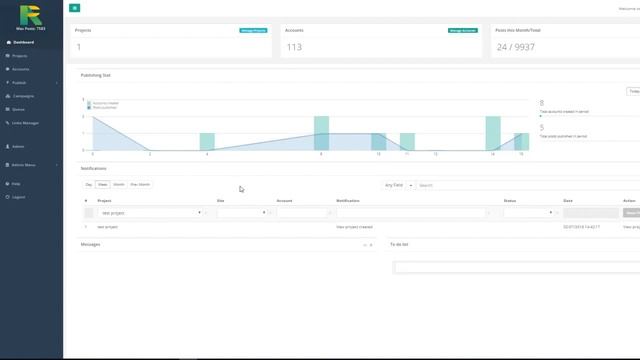Click the Admin user icon
Screen dimensions: 640x360
(x=7, y=146)
